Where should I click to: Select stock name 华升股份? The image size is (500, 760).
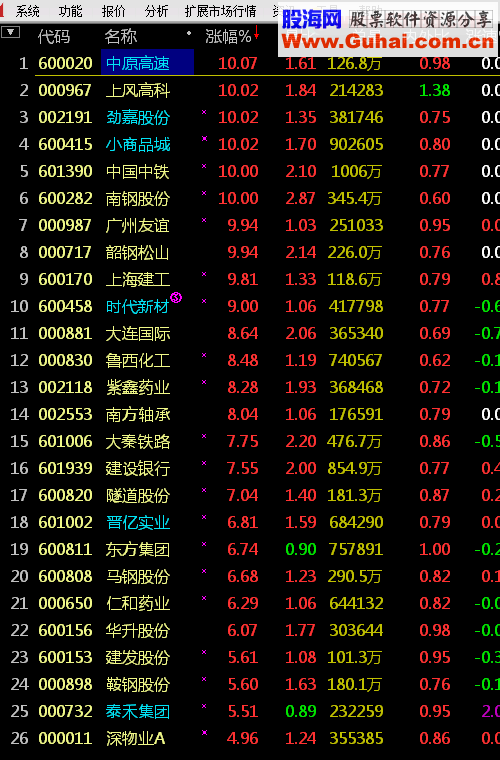click(138, 630)
